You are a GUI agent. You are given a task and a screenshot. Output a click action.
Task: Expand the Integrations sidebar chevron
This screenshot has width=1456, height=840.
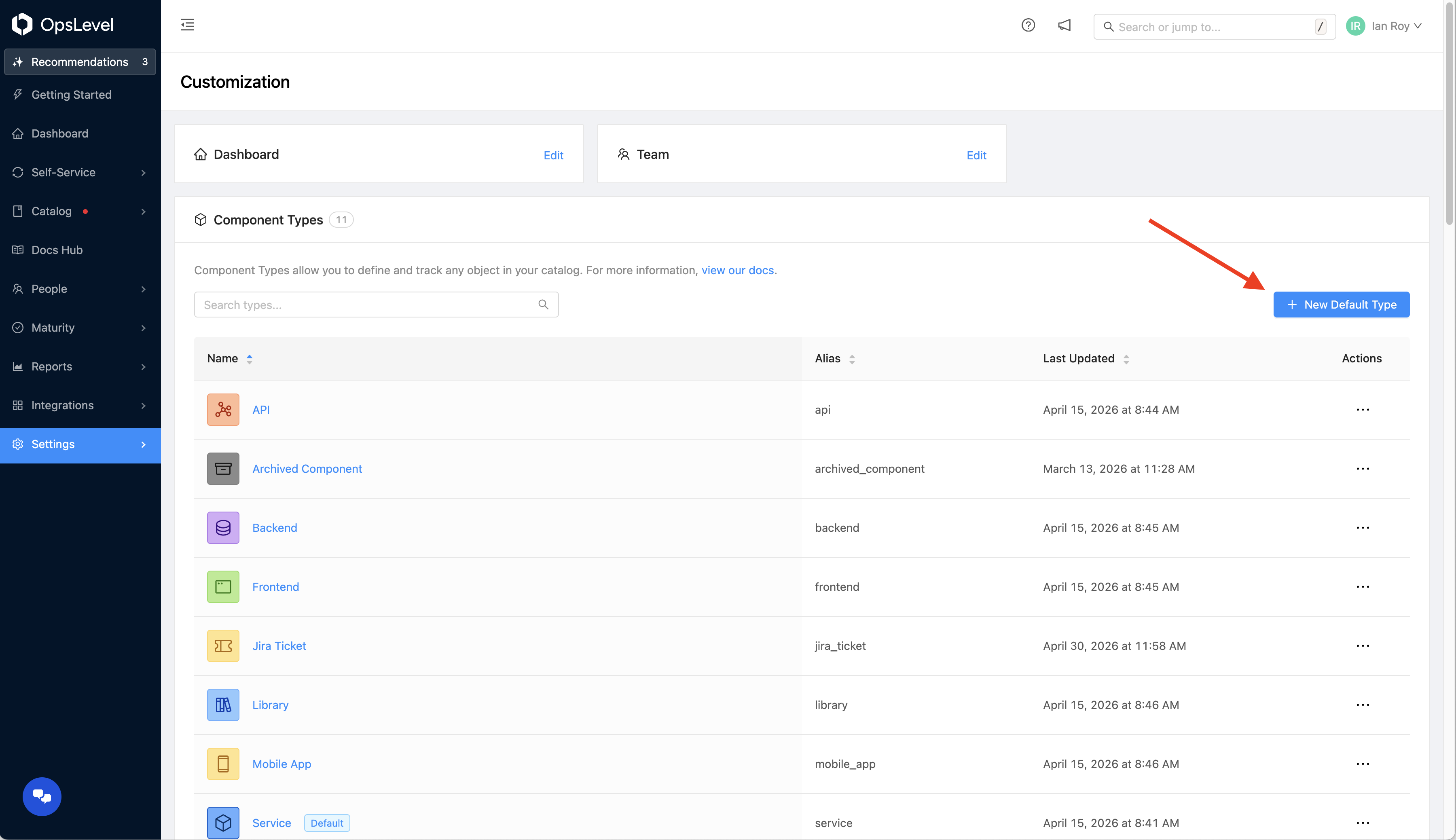[x=143, y=406]
